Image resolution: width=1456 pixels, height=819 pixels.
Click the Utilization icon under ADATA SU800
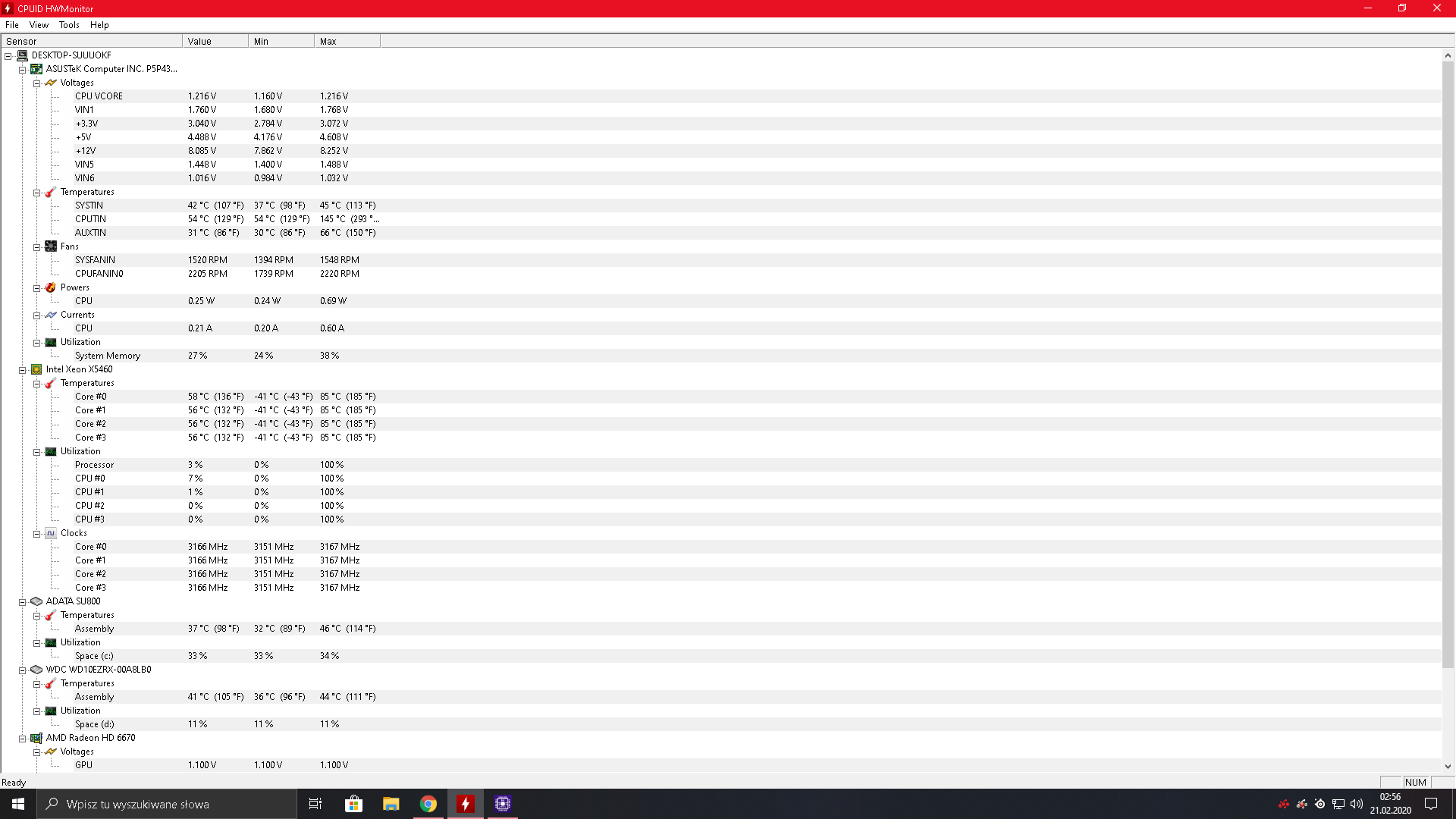(x=51, y=642)
